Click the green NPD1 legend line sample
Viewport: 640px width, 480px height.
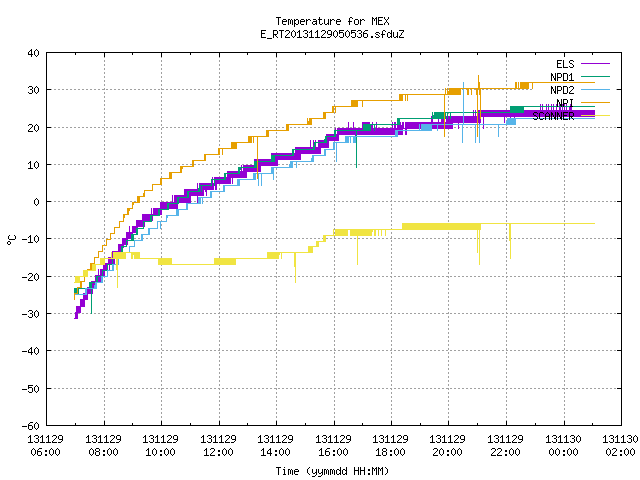click(595, 76)
